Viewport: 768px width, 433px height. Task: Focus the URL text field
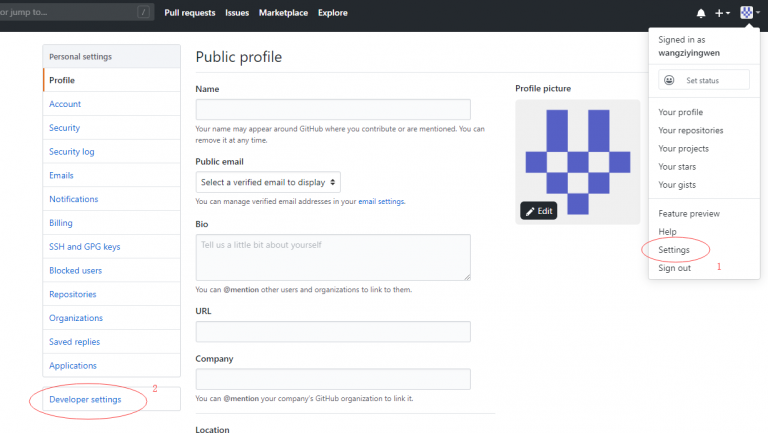coord(333,331)
